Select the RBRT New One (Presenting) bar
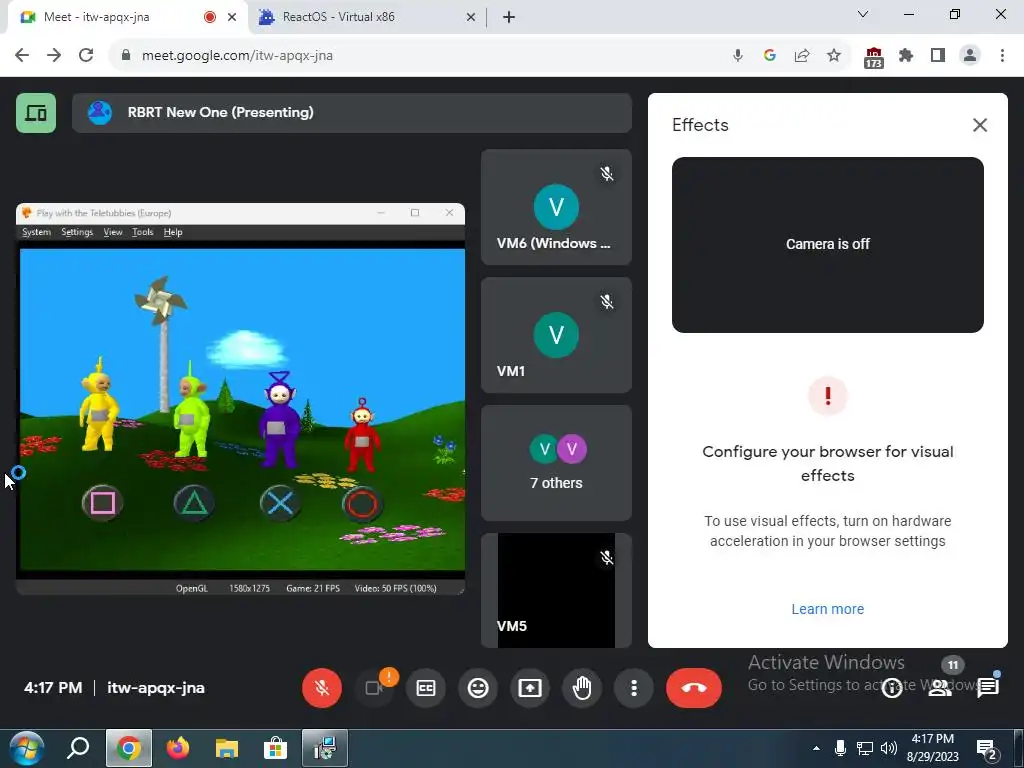1024x768 pixels. coord(352,113)
